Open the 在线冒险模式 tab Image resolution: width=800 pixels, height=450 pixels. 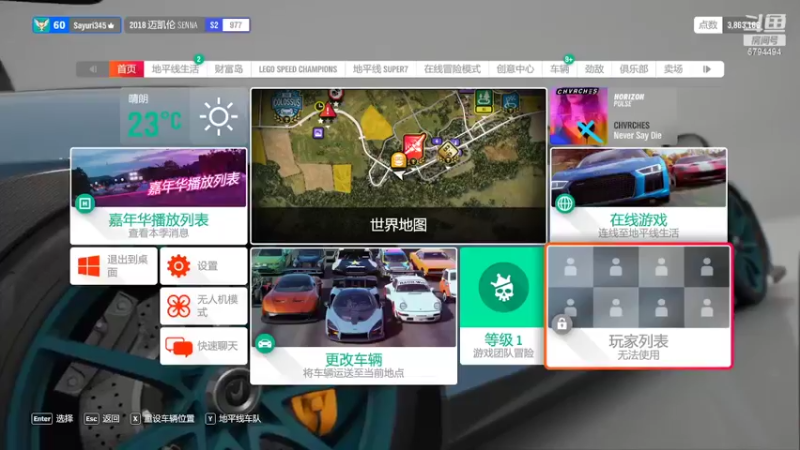click(x=453, y=69)
